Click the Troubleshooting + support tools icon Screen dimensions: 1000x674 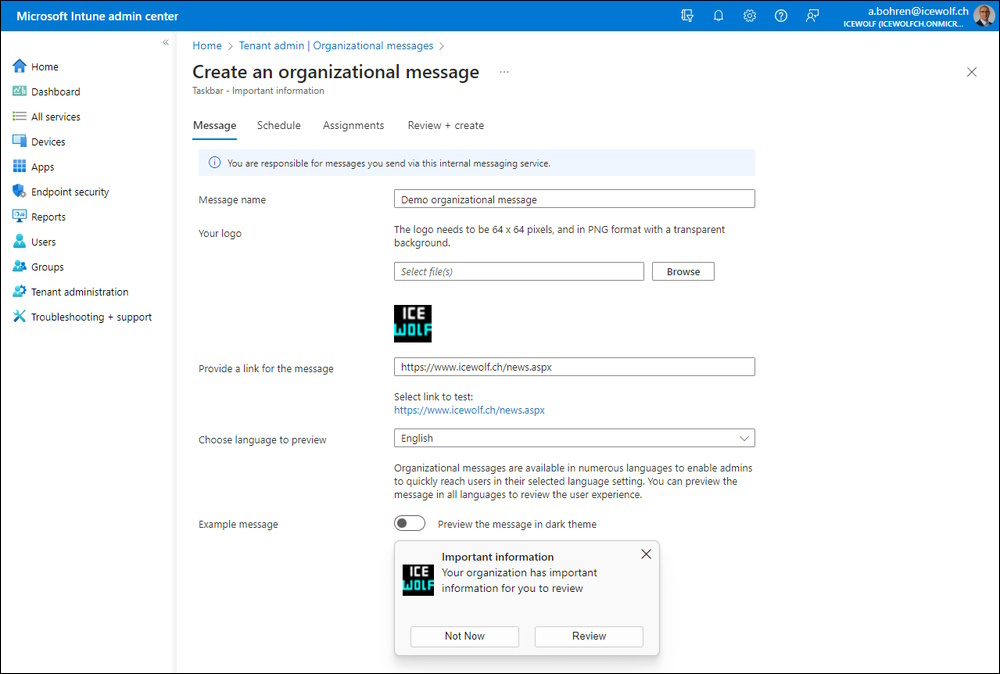(x=20, y=316)
